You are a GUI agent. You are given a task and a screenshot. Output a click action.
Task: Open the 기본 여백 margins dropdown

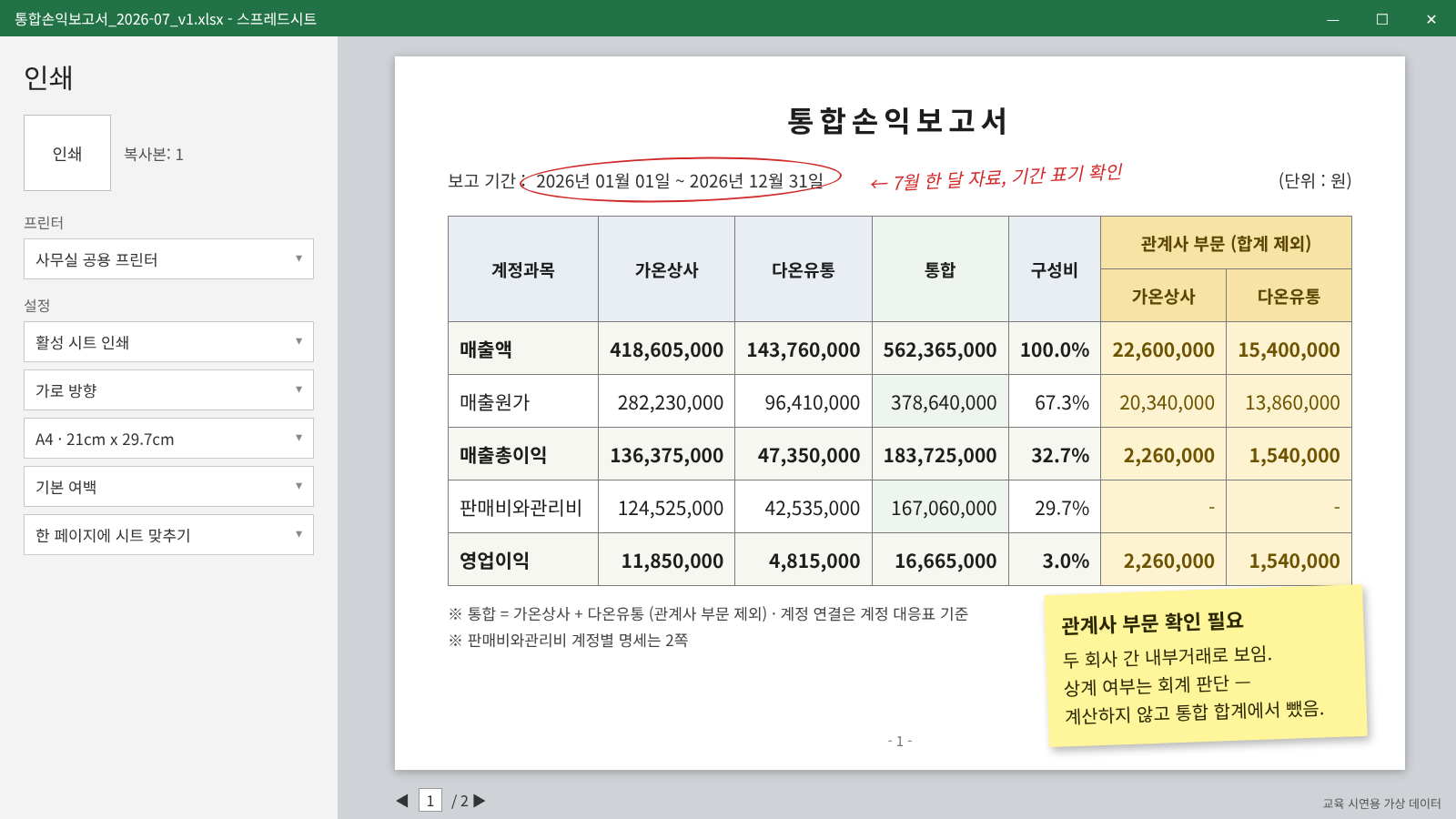pyautogui.click(x=168, y=487)
